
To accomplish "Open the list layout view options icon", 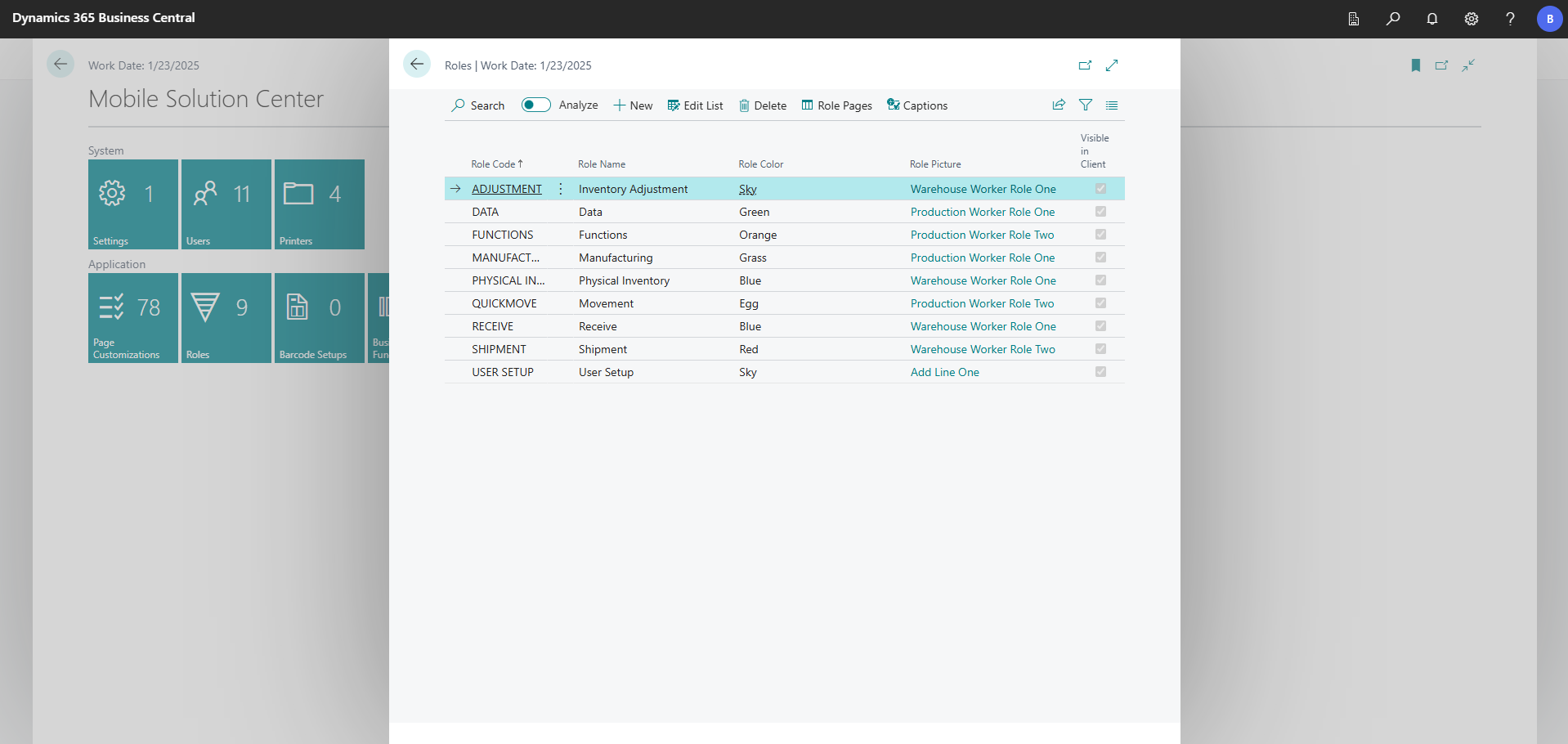I will tap(1112, 105).
